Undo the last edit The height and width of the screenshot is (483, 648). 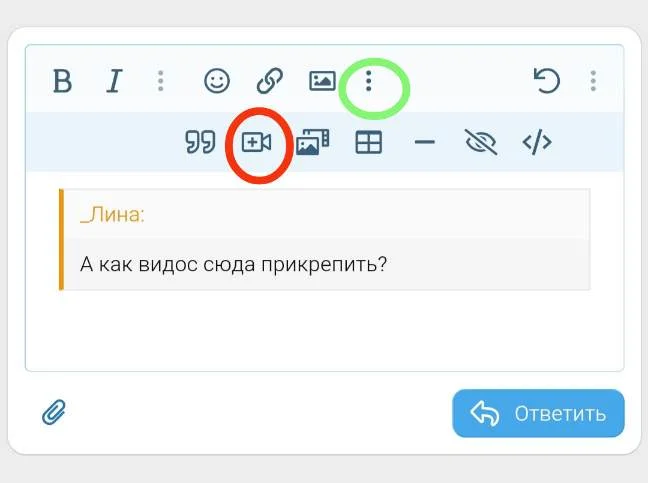[x=547, y=82]
